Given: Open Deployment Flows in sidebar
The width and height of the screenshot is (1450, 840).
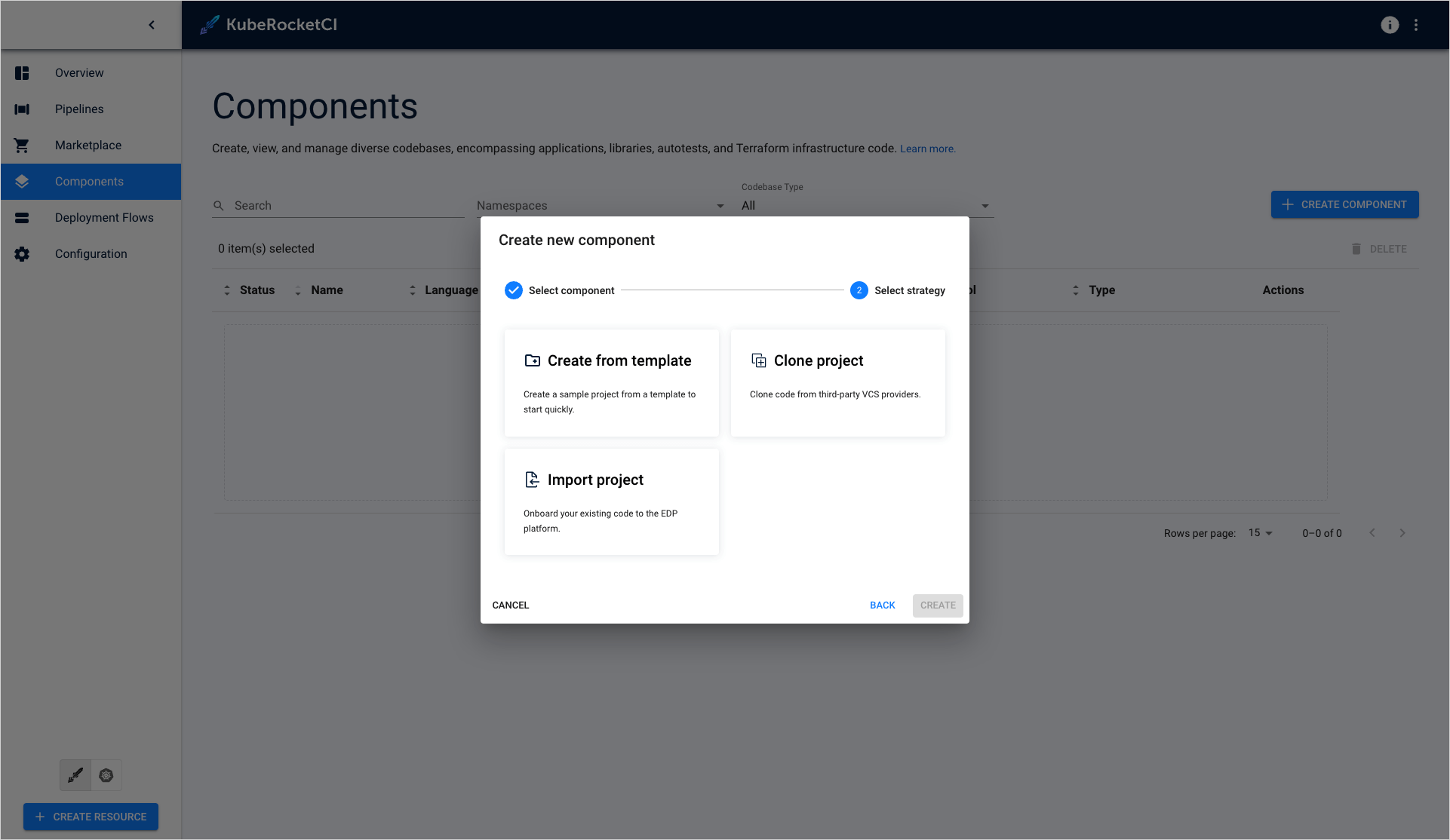Looking at the screenshot, I should [x=104, y=218].
